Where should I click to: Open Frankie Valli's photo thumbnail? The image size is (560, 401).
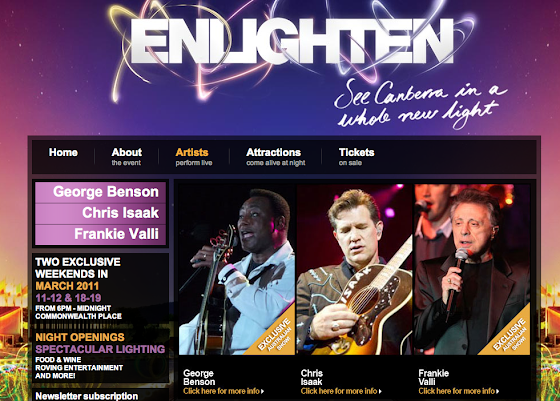[472, 269]
